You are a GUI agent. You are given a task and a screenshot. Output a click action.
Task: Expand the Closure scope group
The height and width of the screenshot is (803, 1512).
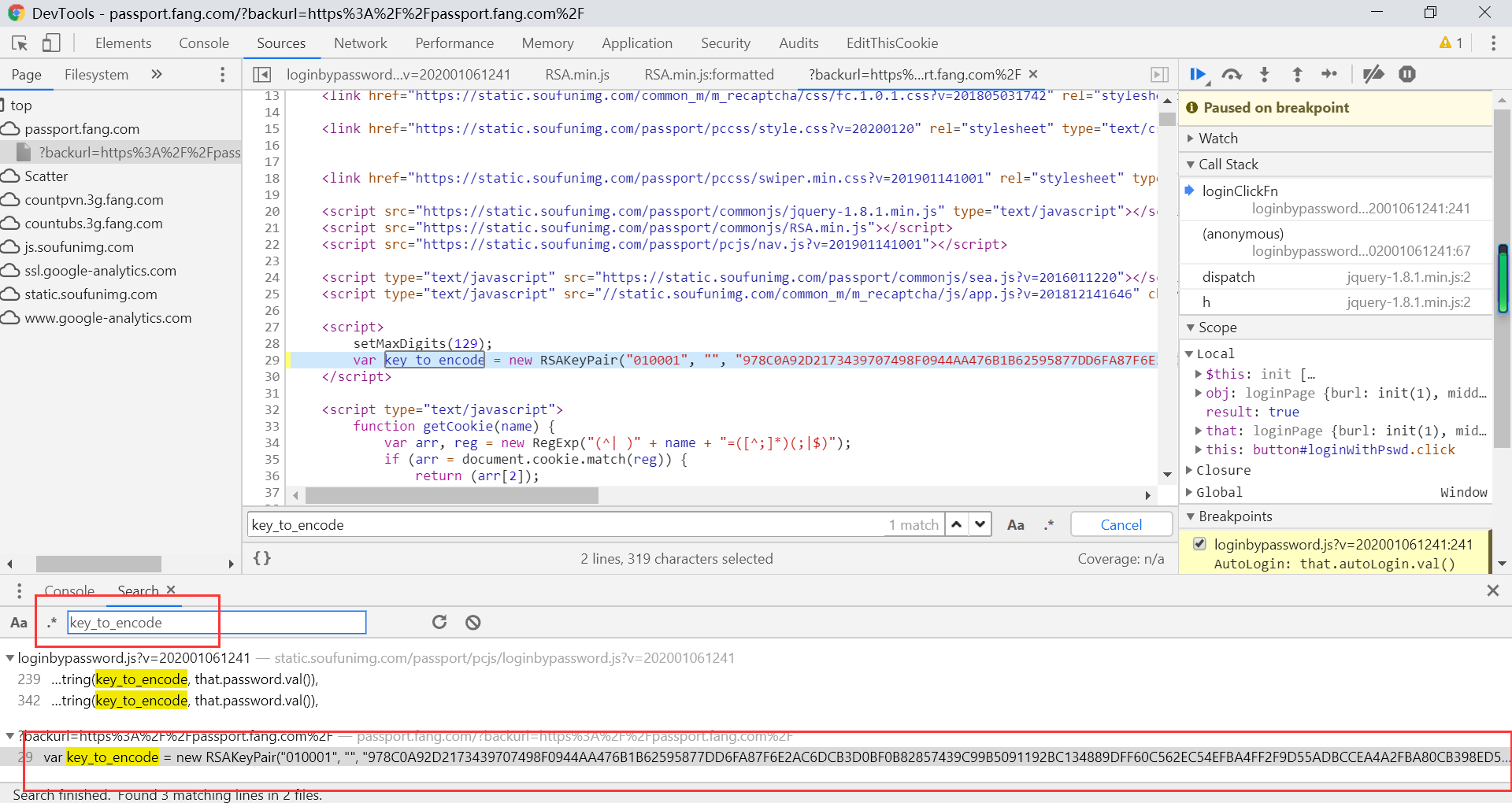[1189, 470]
